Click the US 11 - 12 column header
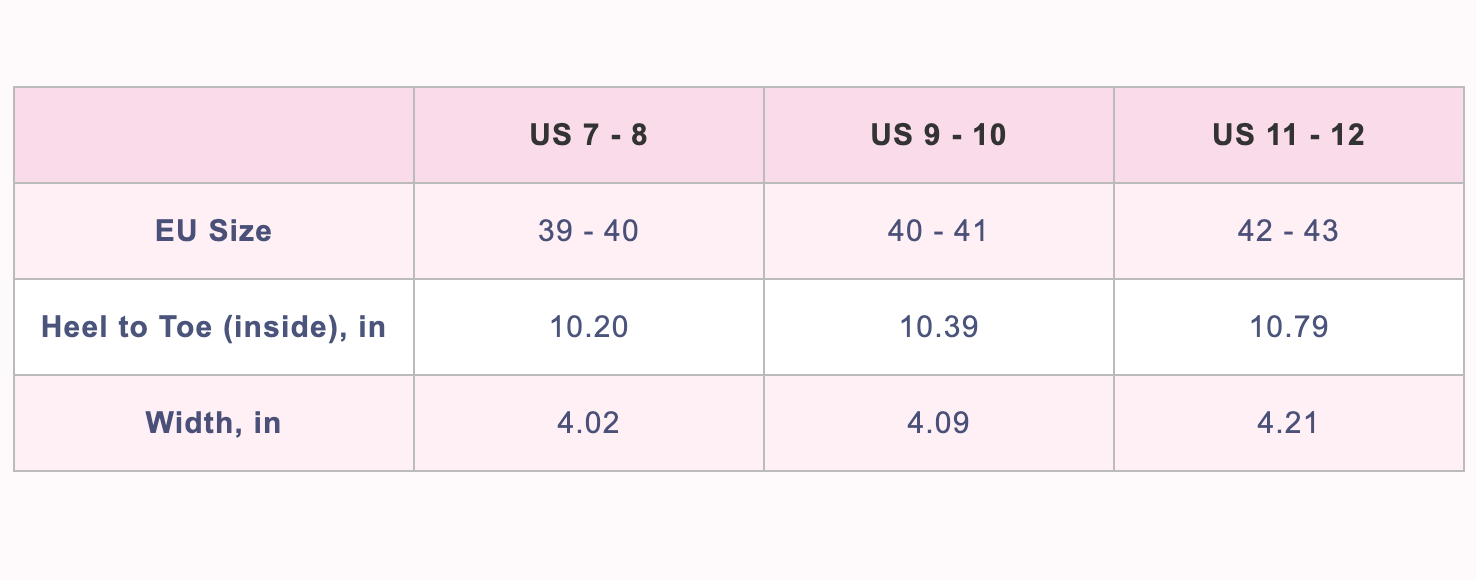 pos(1288,135)
